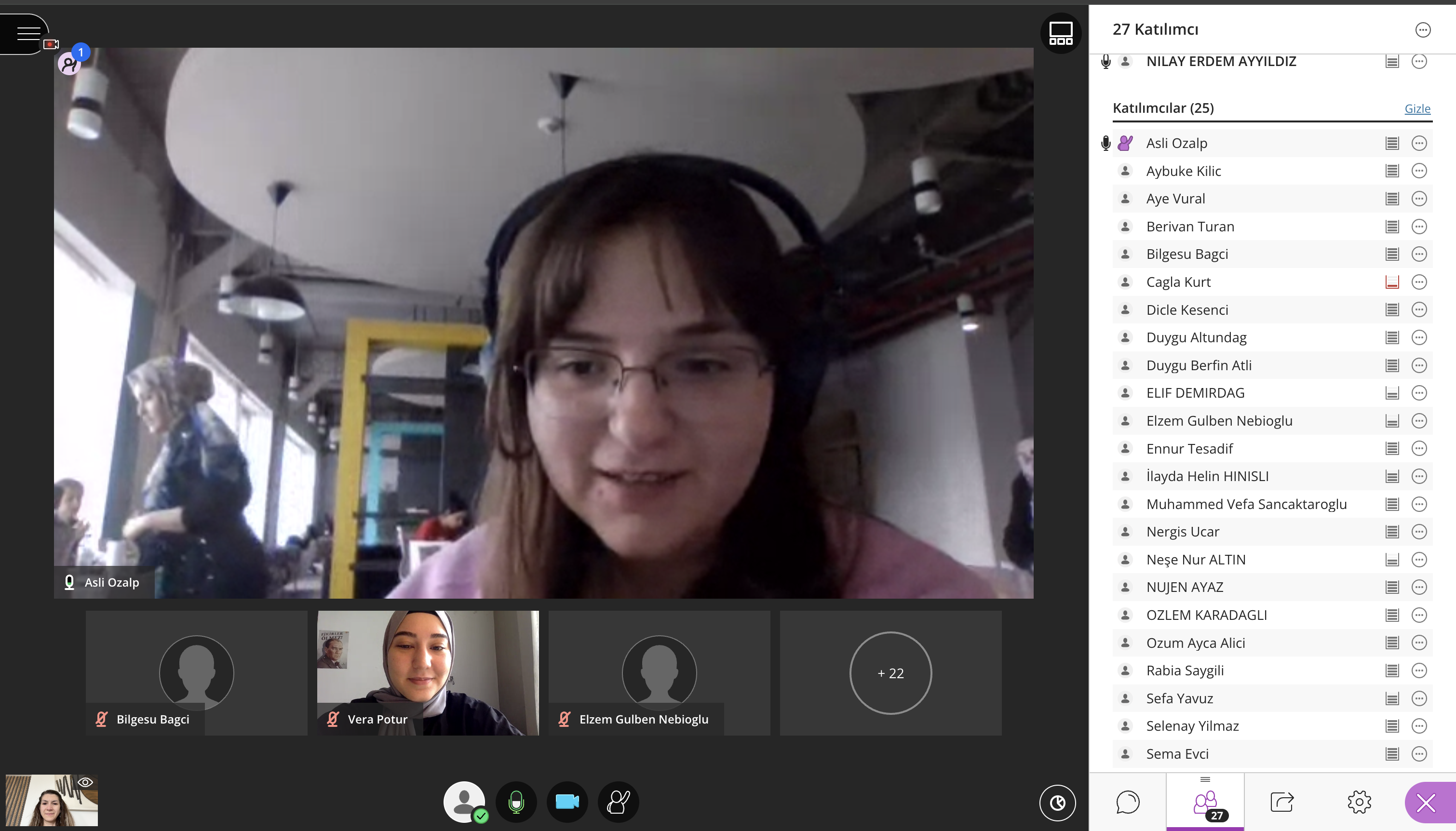Select Muhammed Vefa Sancaktaroglu in the list

(x=1272, y=504)
